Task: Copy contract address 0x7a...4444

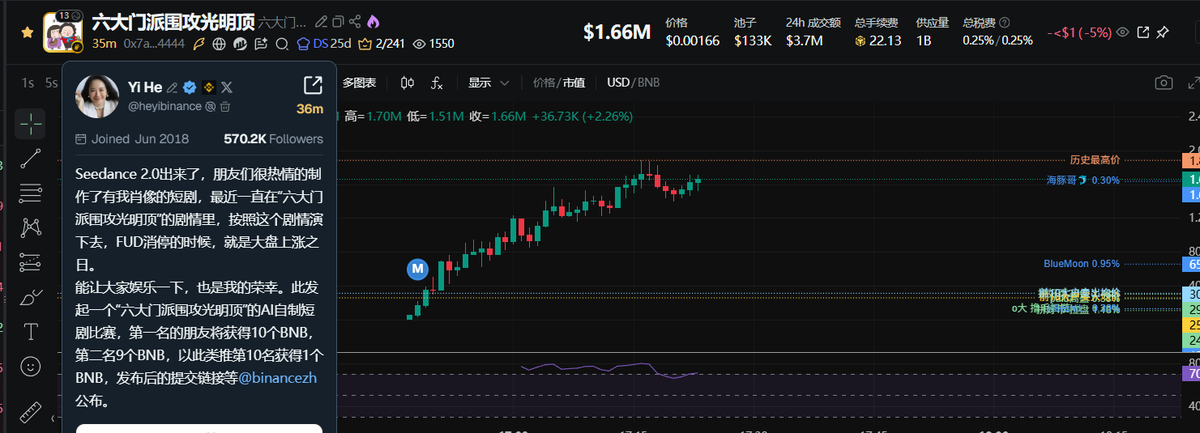Action: (x=152, y=44)
